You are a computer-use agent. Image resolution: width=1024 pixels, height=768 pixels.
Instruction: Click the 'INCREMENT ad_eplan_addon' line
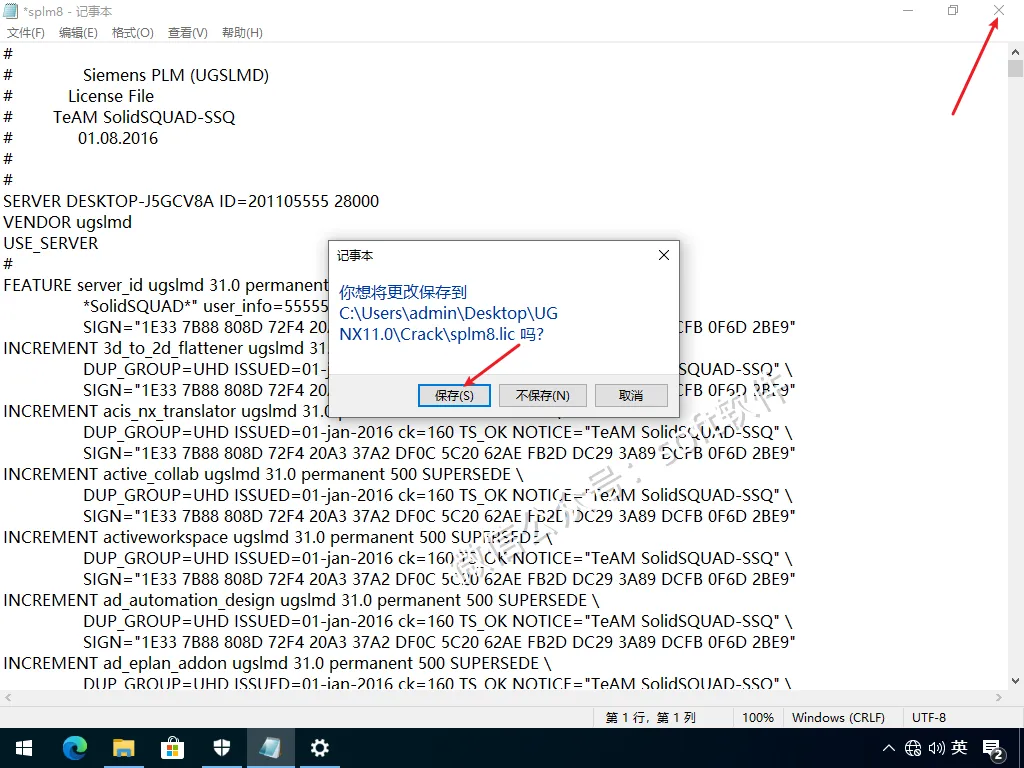click(278, 664)
